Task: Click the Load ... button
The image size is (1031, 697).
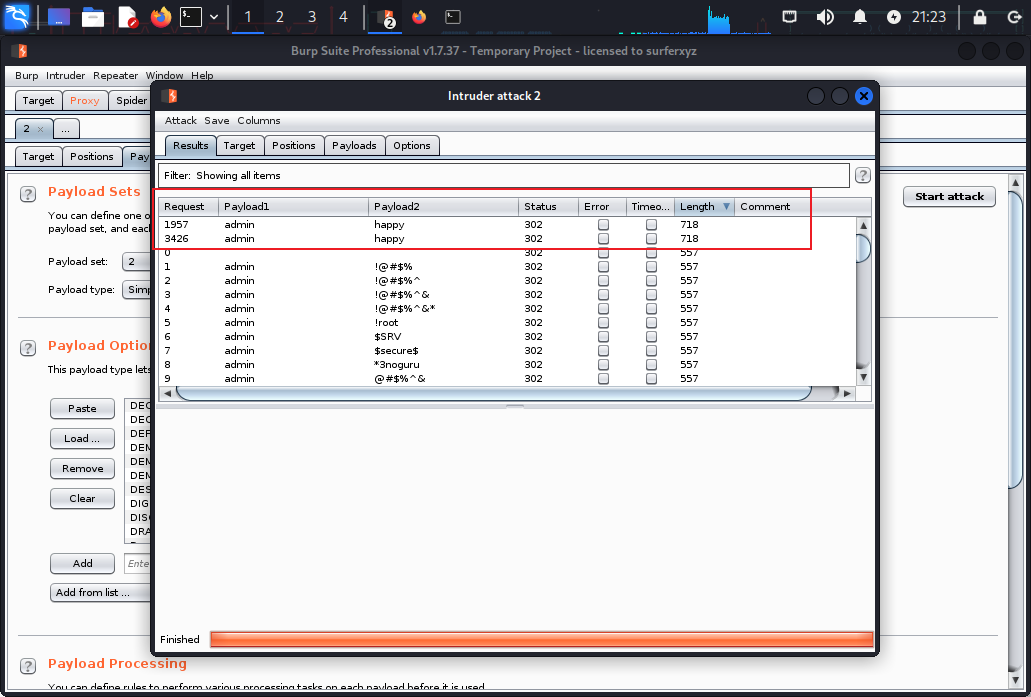Action: pos(82,439)
